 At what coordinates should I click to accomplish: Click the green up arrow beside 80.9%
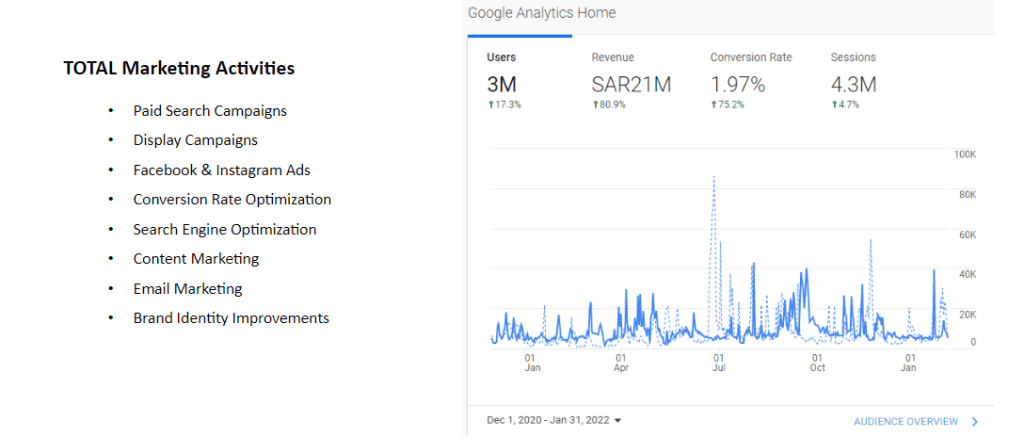coord(595,104)
